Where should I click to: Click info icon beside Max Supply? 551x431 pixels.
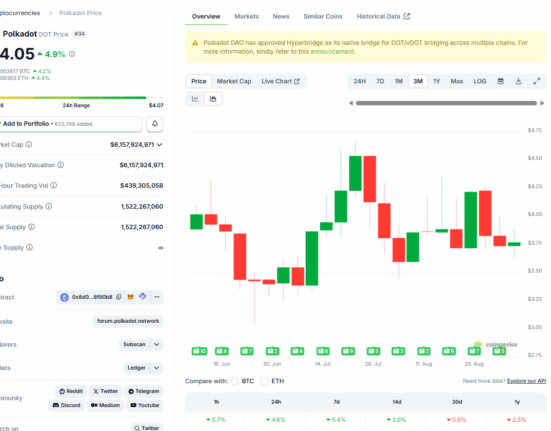pyautogui.click(x=30, y=247)
